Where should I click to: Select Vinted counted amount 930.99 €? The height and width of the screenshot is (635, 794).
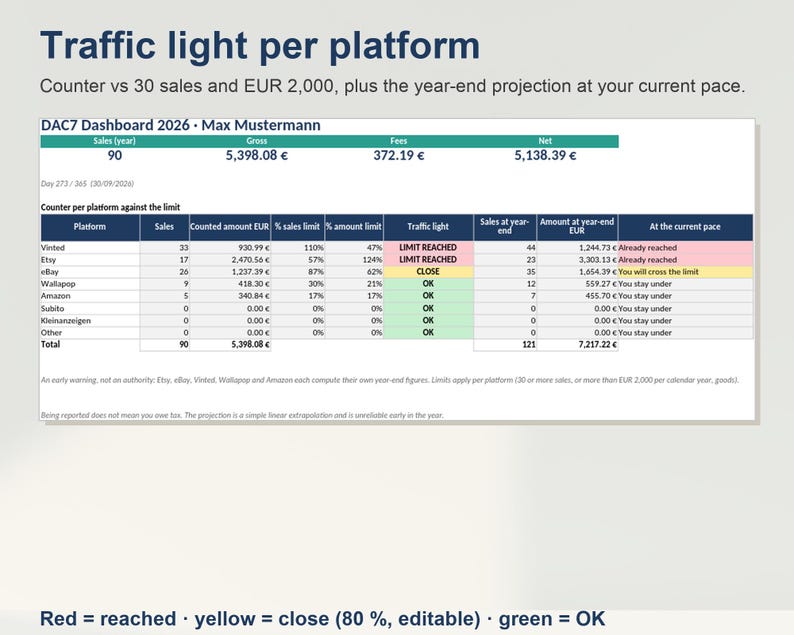coord(230,248)
